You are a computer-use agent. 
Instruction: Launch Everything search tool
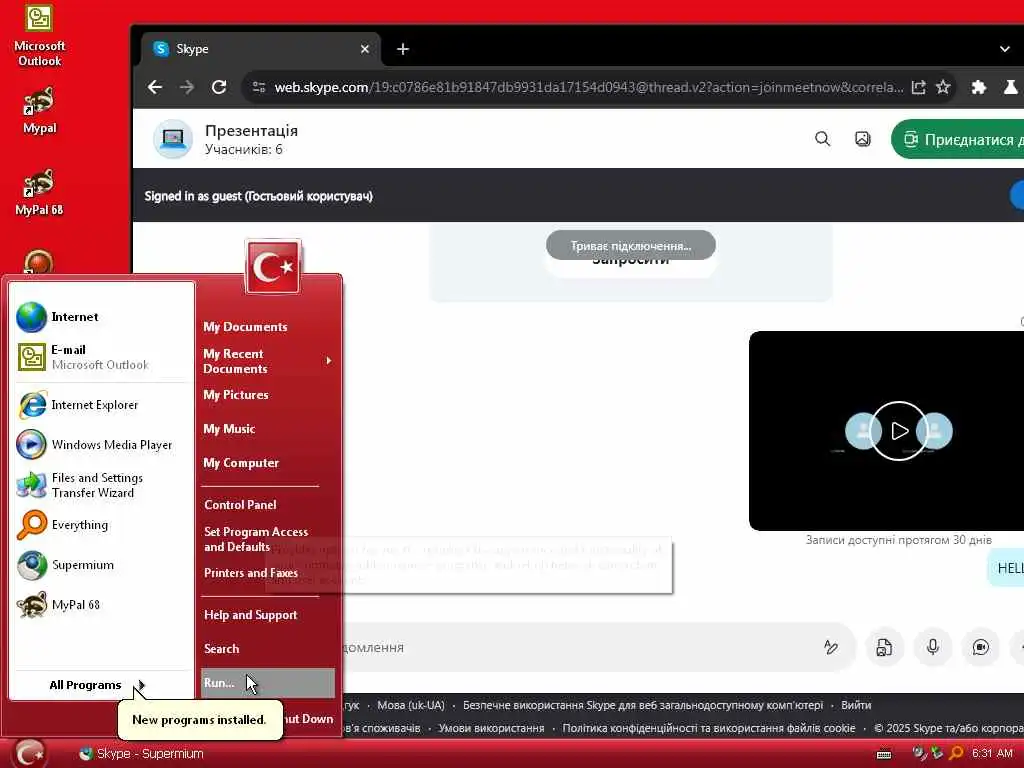(x=103, y=525)
